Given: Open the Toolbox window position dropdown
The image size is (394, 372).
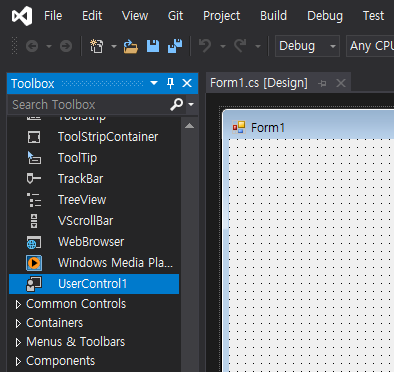Looking at the screenshot, I should [x=154, y=83].
